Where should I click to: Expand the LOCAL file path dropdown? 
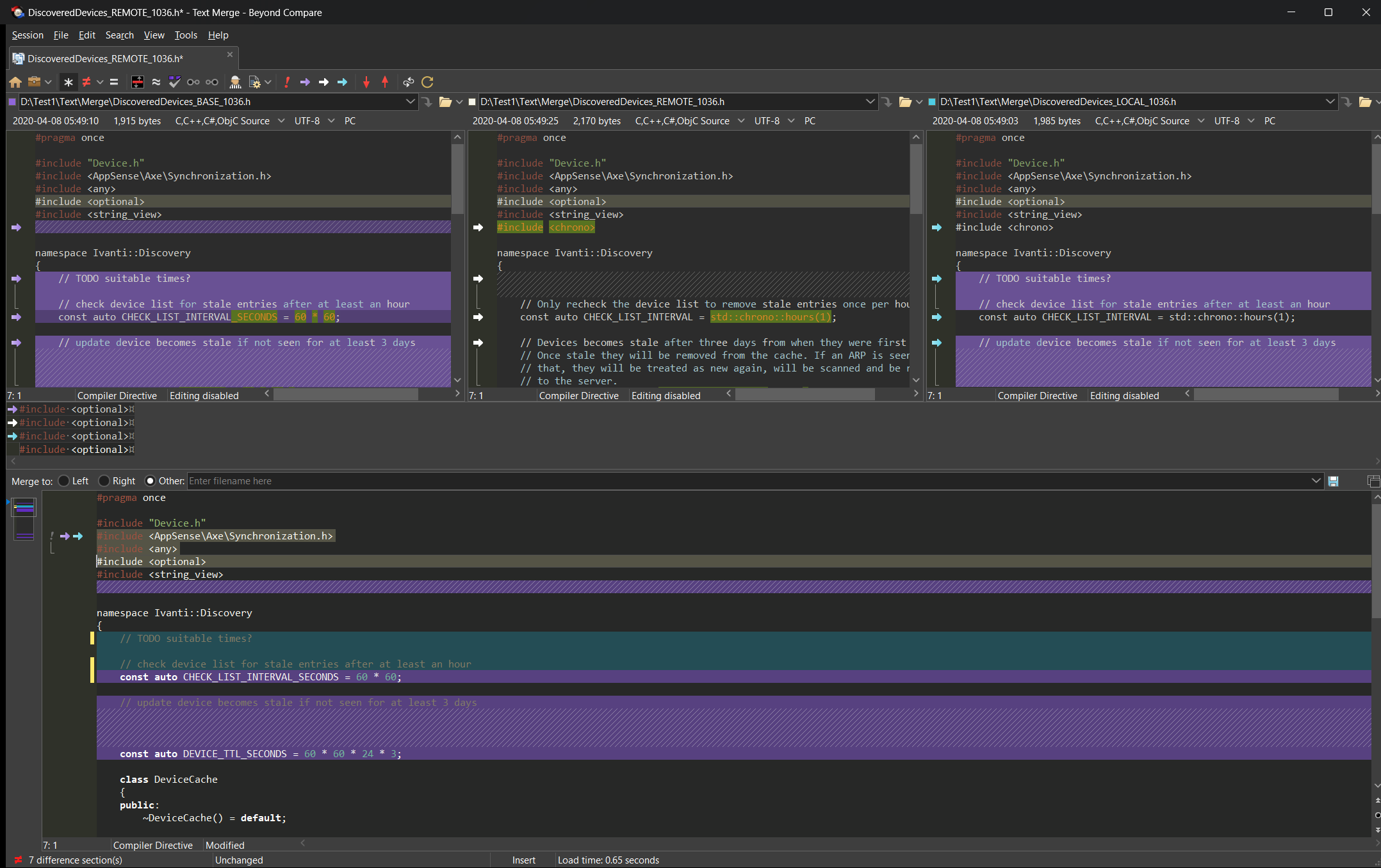[1330, 101]
